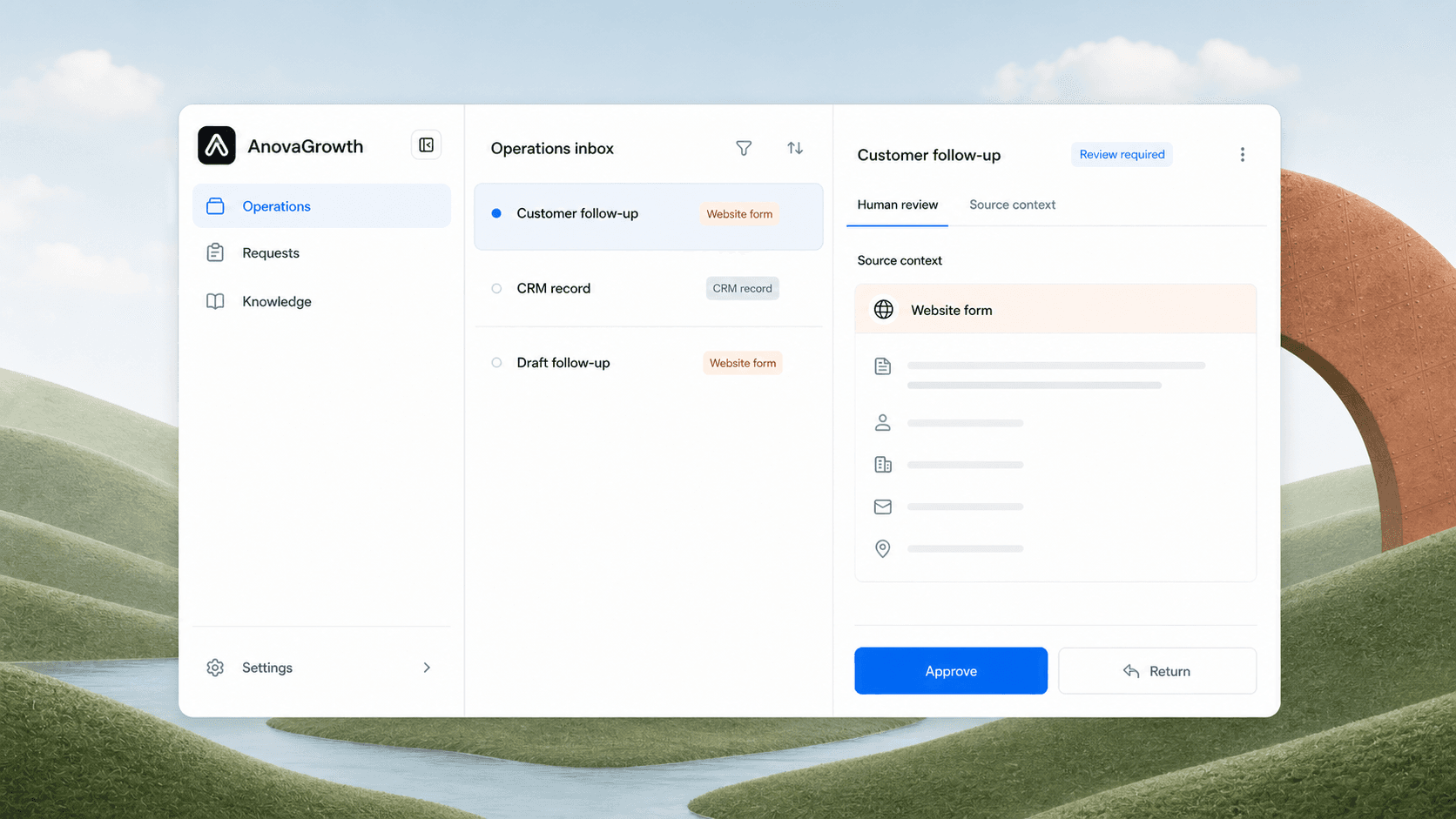
Task: Select the Draft follow-up status circle
Action: pyautogui.click(x=496, y=363)
